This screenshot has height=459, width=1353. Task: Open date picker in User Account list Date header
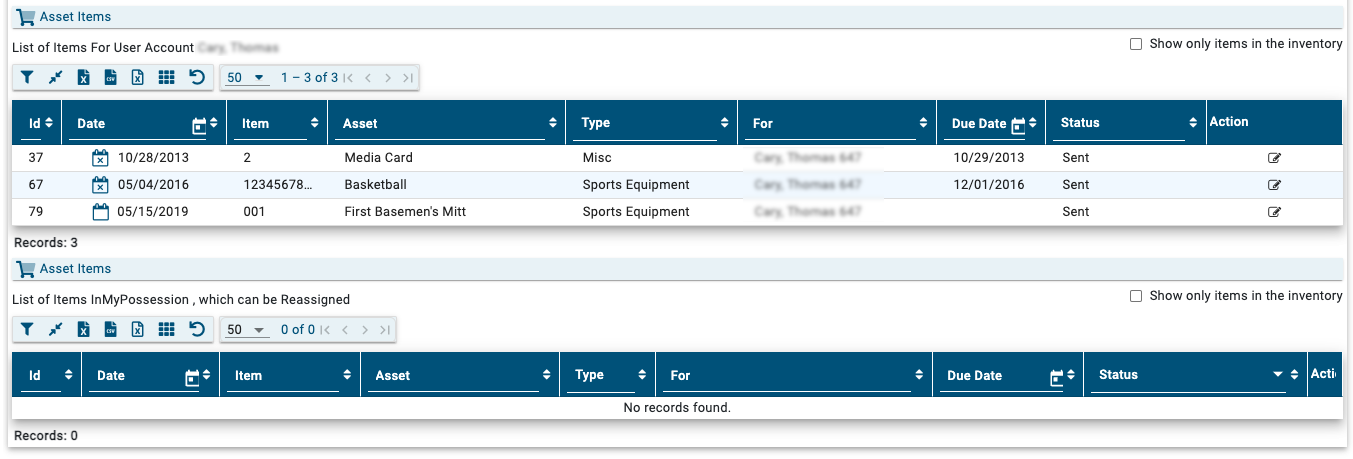point(199,125)
